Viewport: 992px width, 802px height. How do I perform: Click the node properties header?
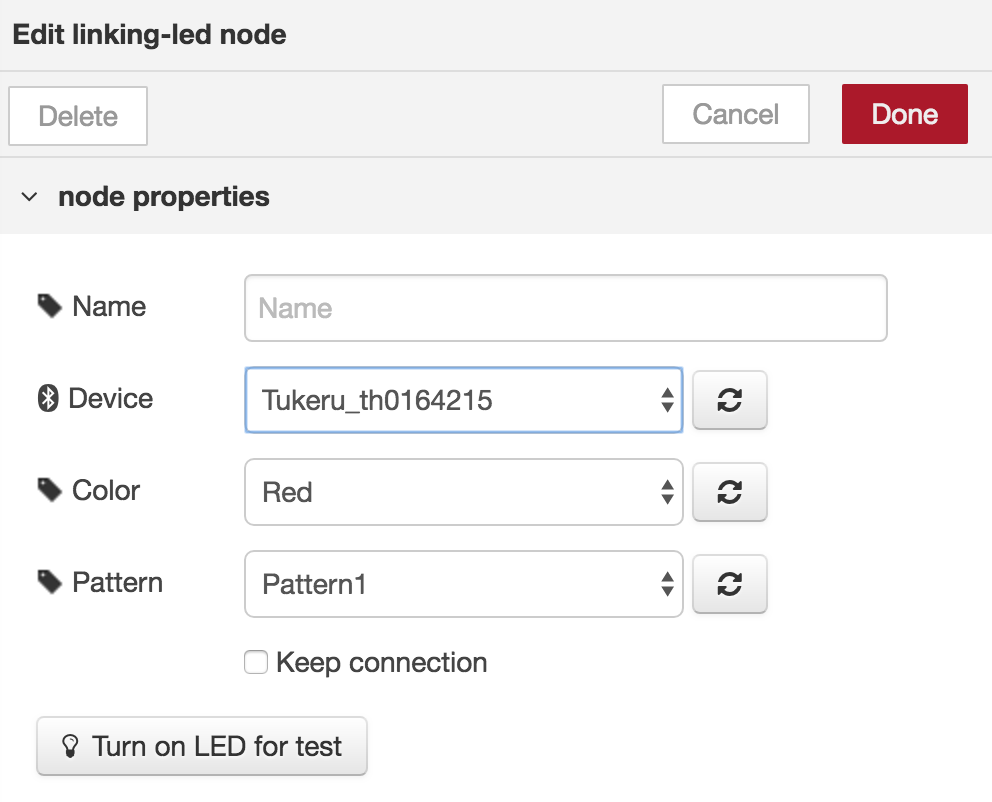coord(164,197)
